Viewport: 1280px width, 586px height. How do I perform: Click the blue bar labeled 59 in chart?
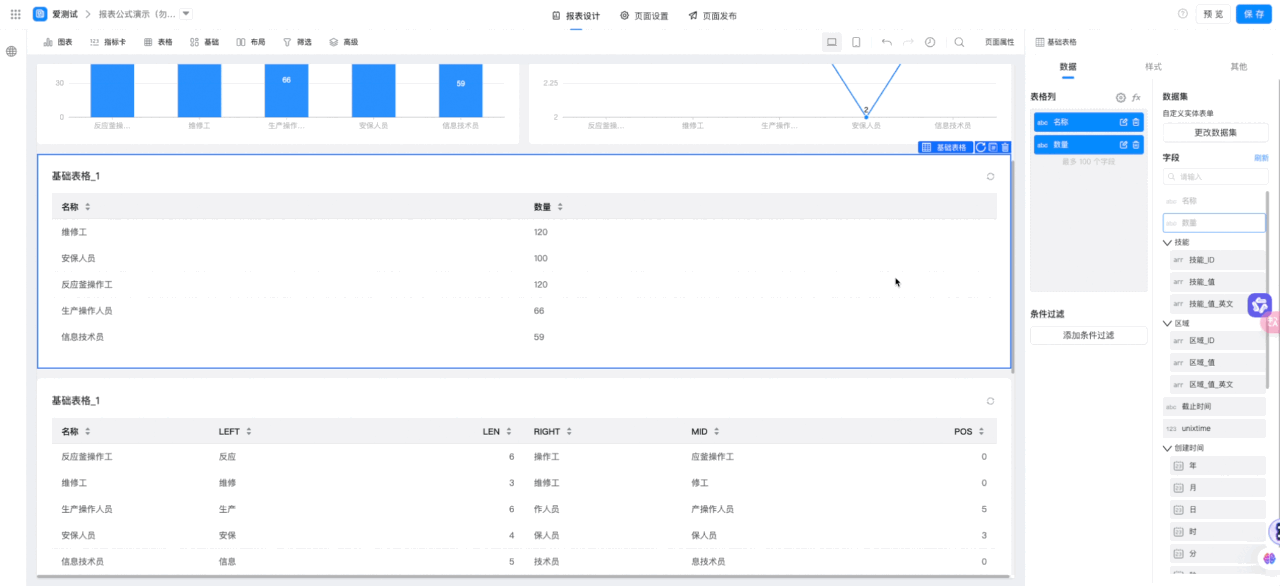tap(460, 91)
